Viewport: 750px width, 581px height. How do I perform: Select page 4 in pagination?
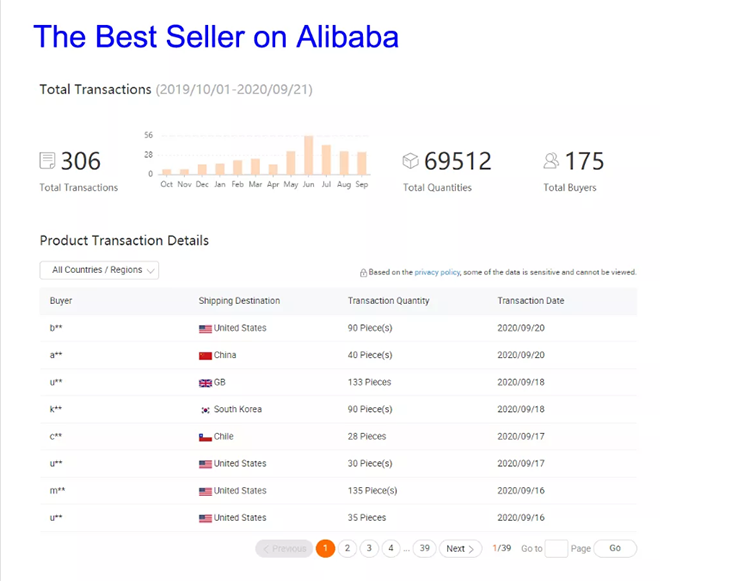pos(391,549)
